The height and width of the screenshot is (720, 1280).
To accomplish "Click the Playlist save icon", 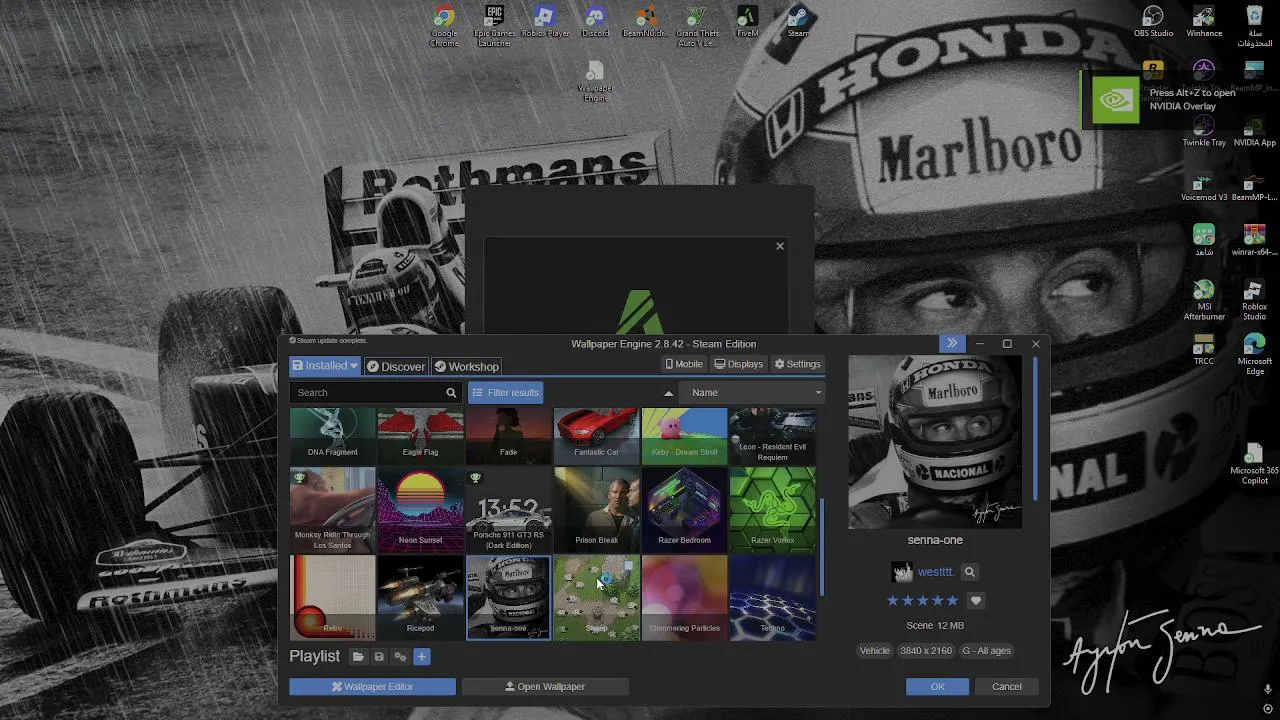I will (x=379, y=657).
